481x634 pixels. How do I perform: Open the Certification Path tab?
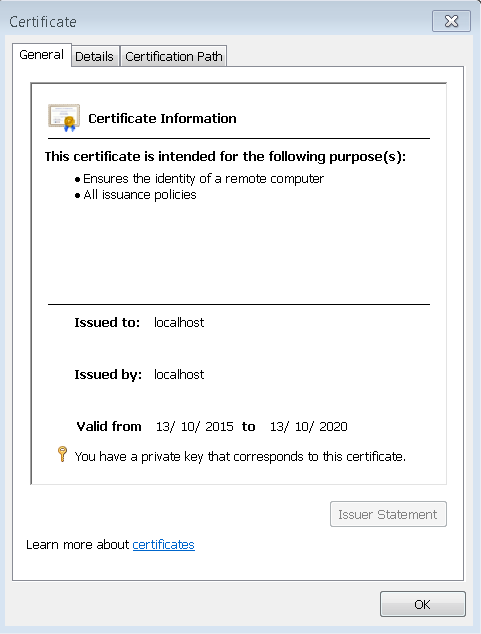tap(174, 56)
